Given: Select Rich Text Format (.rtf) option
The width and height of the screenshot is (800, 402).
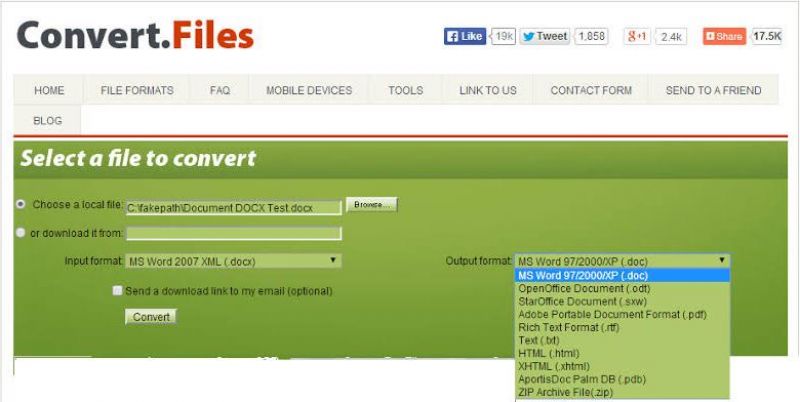Looking at the screenshot, I should point(622,328).
